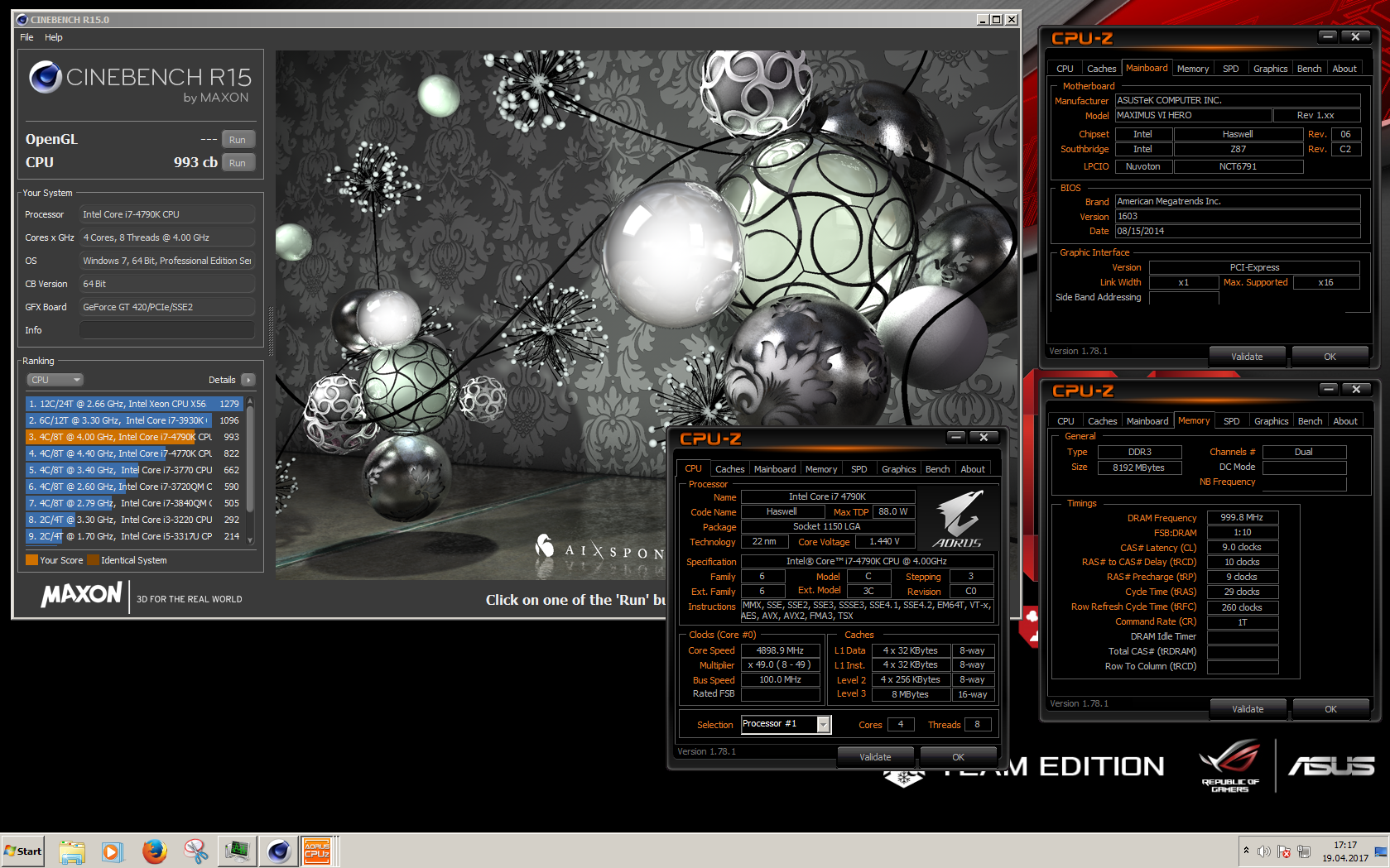Click the taskbar clock showing 17:17
1390x868 pixels.
tap(1344, 851)
